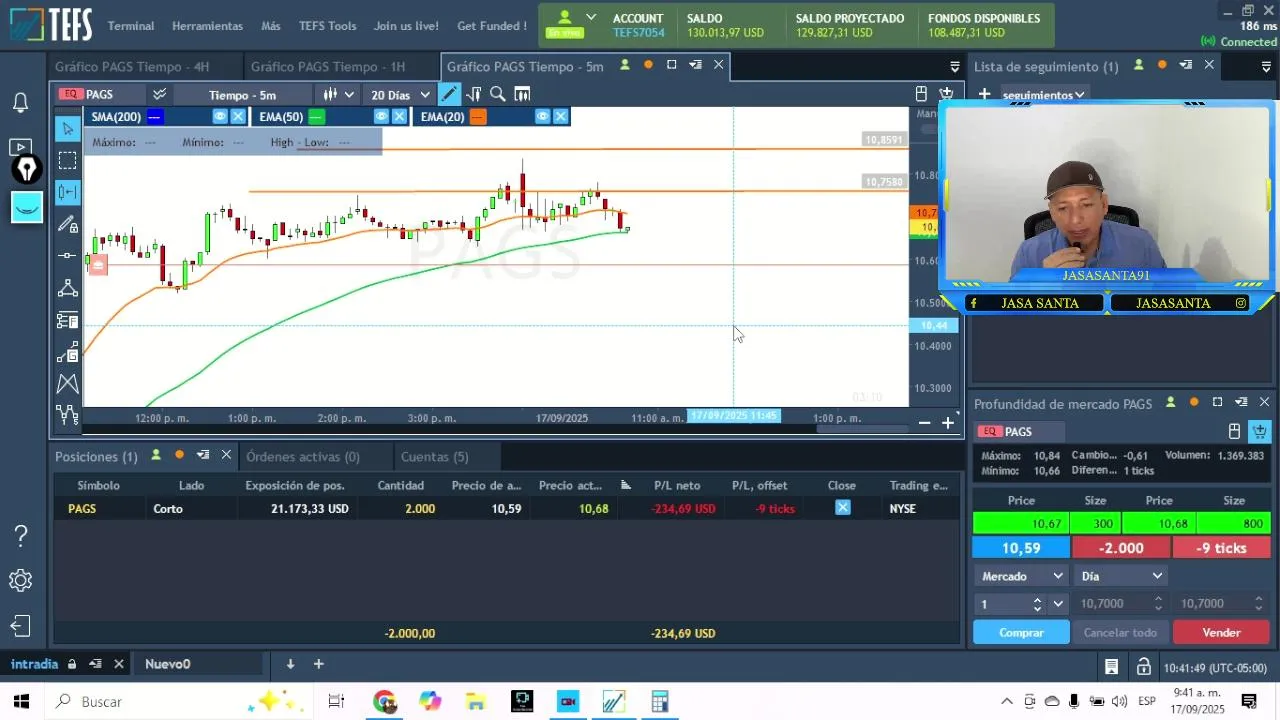Screen dimensions: 1280x720
Task: Remove the SMA(200) indicator
Action: click(x=238, y=117)
